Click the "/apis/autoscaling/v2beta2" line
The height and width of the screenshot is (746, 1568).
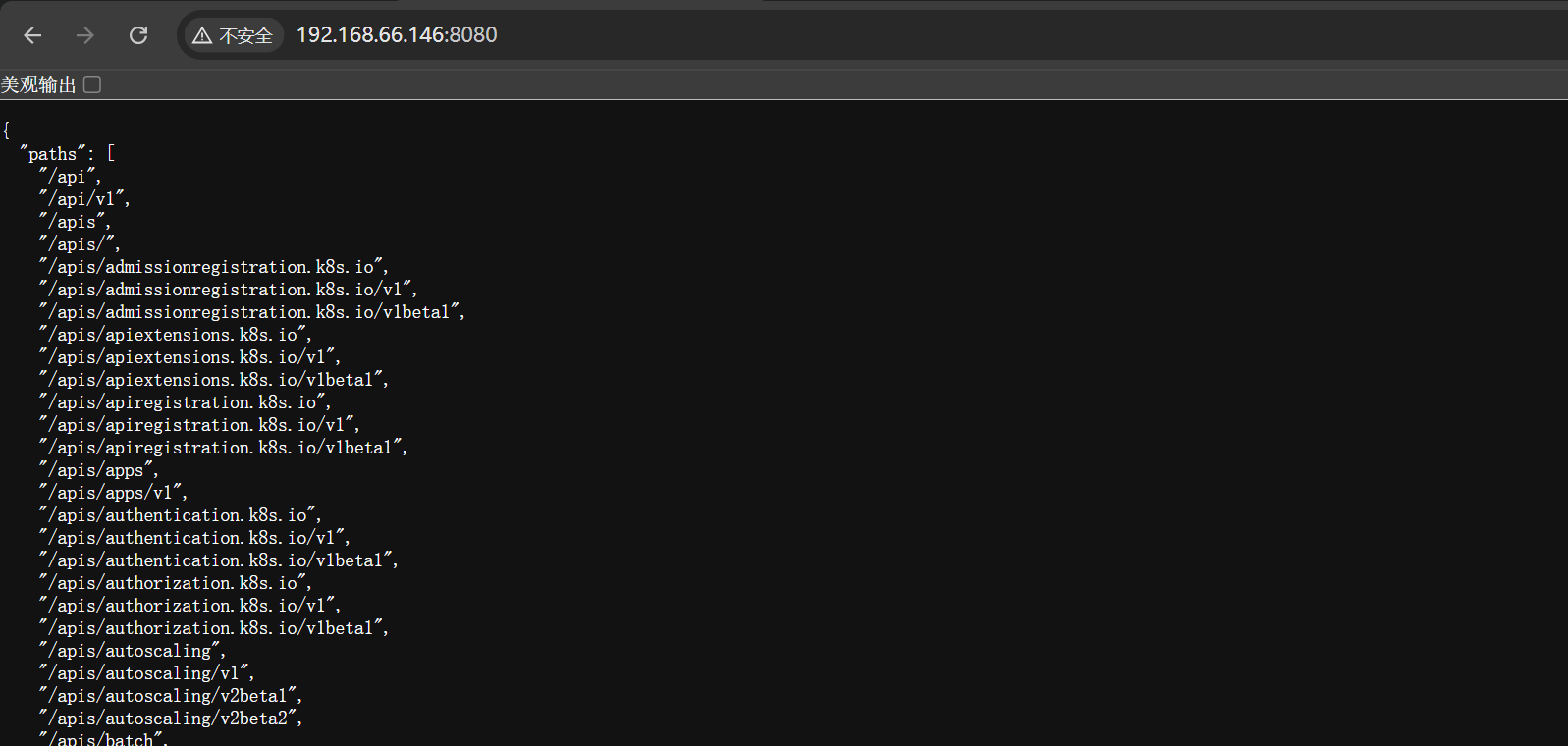(x=170, y=719)
